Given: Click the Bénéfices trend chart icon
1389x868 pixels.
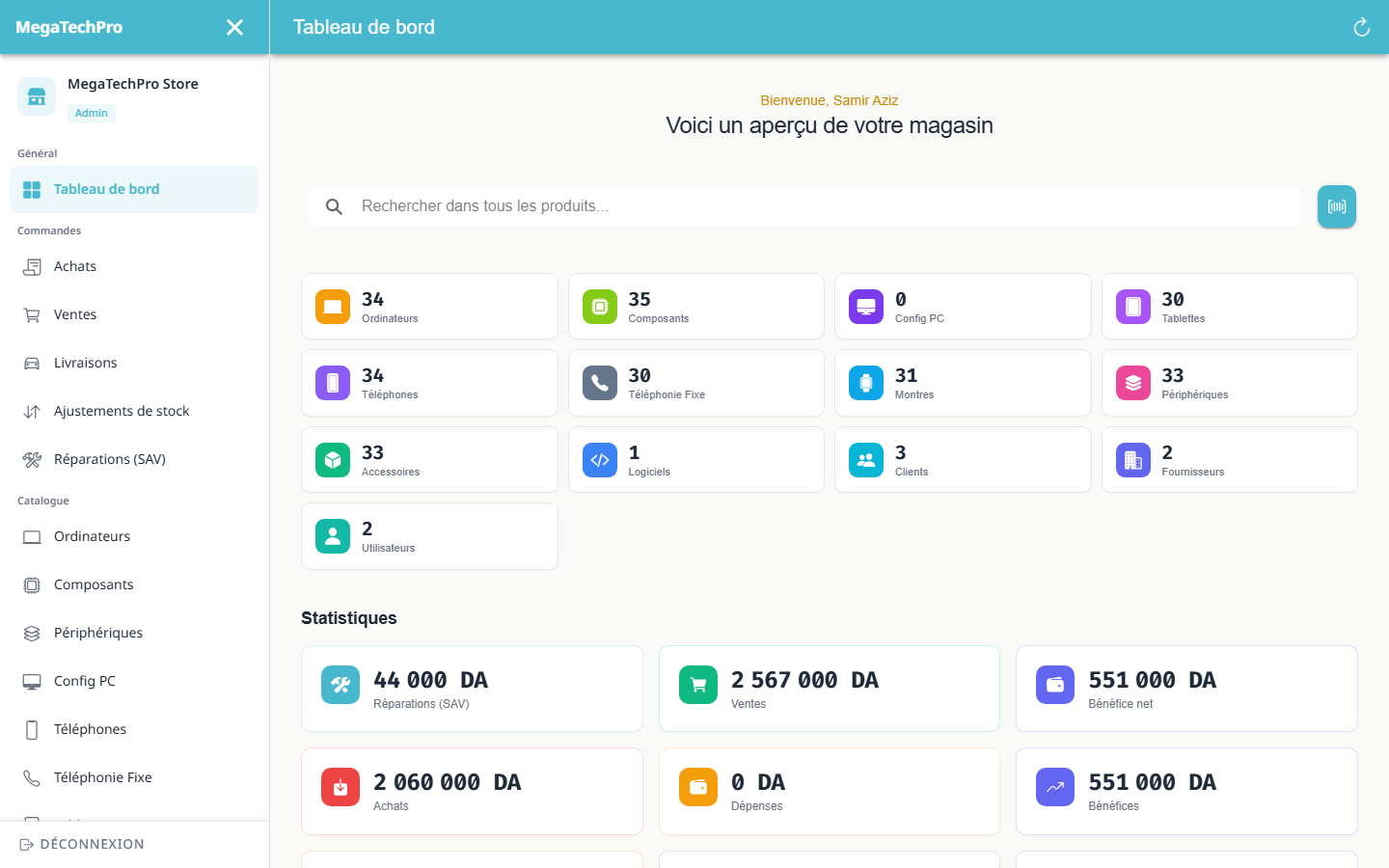Looking at the screenshot, I should tap(1055, 787).
